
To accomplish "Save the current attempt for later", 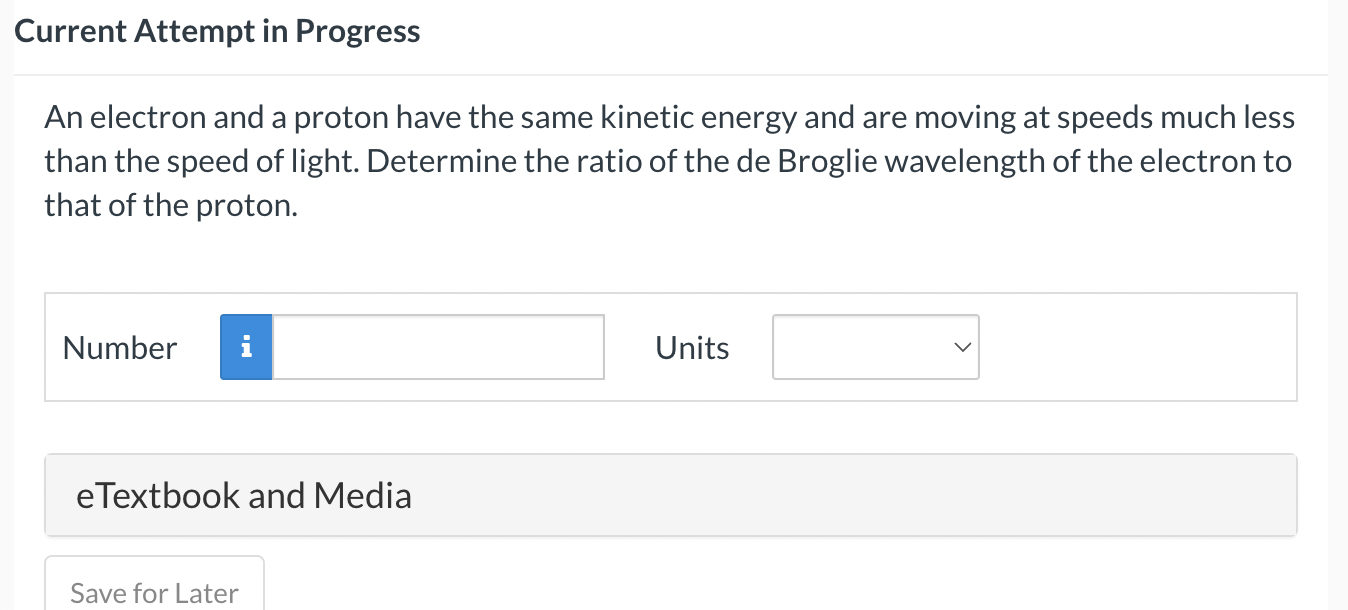I will click(154, 592).
